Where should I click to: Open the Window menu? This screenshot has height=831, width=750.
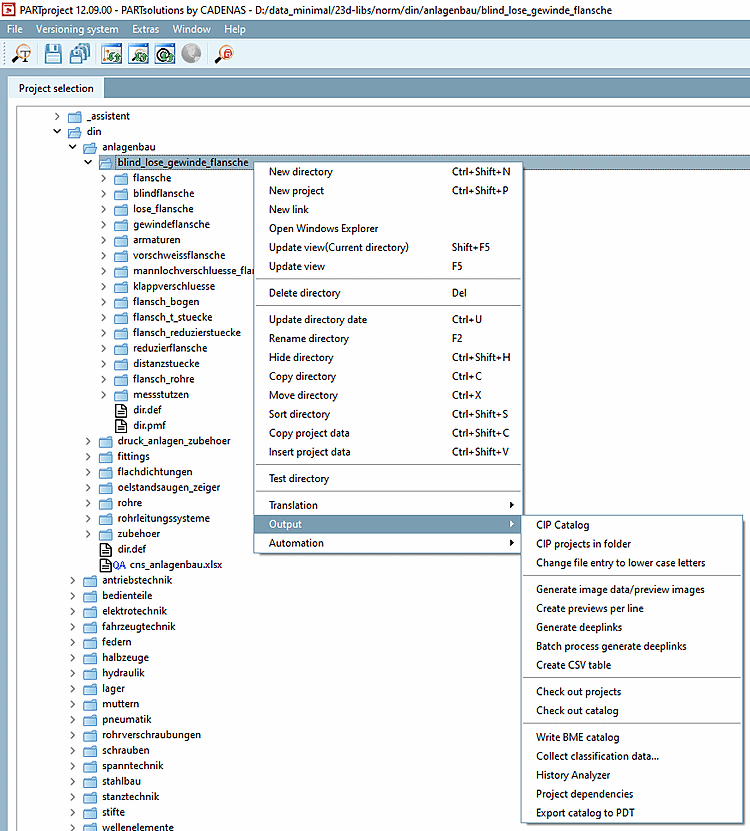191,29
